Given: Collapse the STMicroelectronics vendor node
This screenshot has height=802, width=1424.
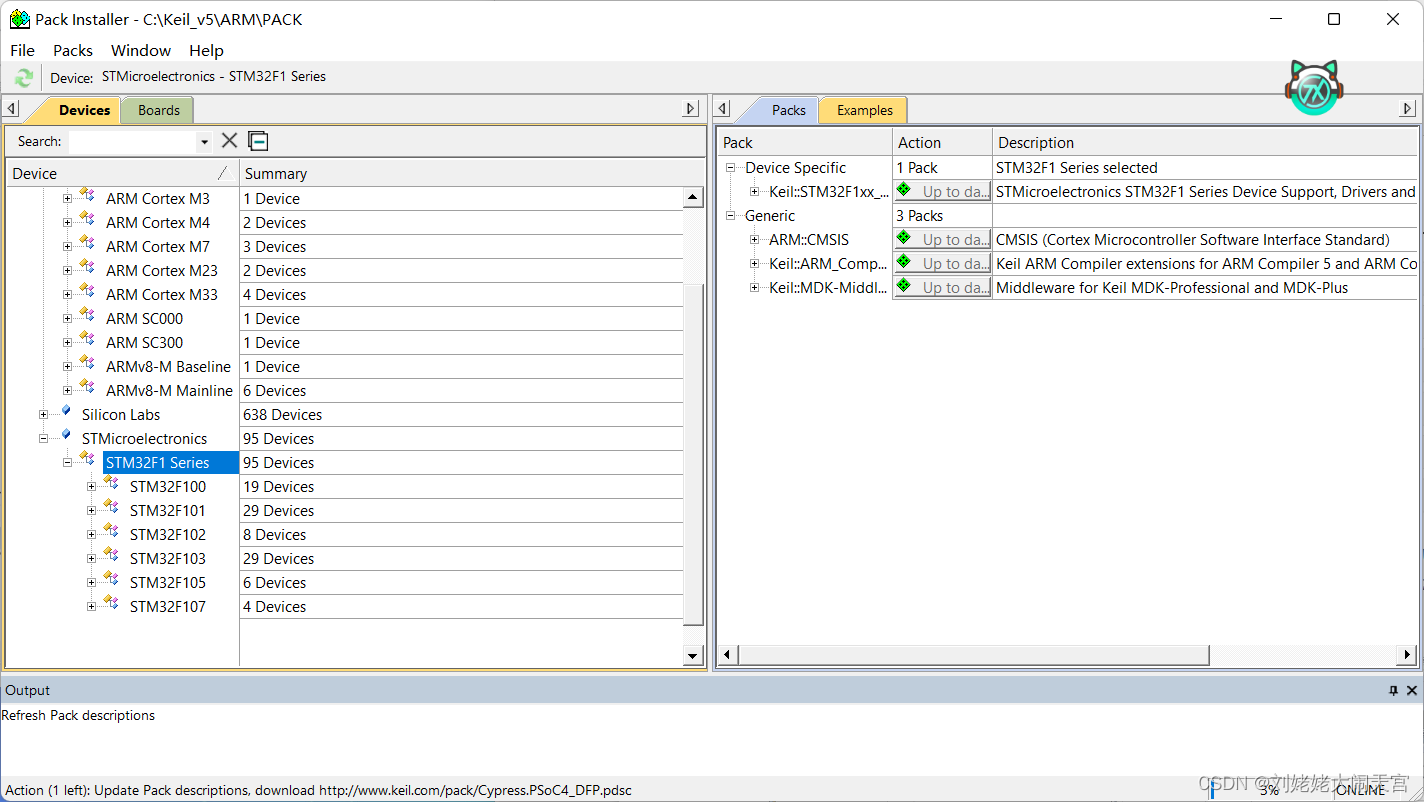Looking at the screenshot, I should click(43, 438).
